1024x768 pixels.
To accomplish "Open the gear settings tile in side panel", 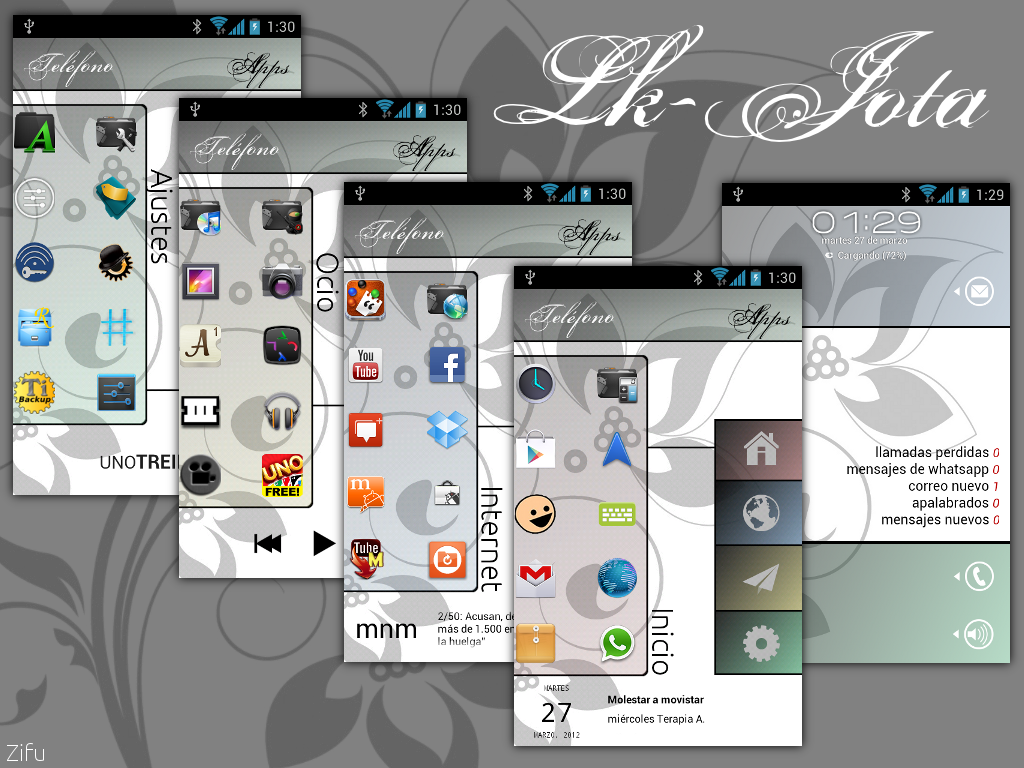I will click(760, 640).
